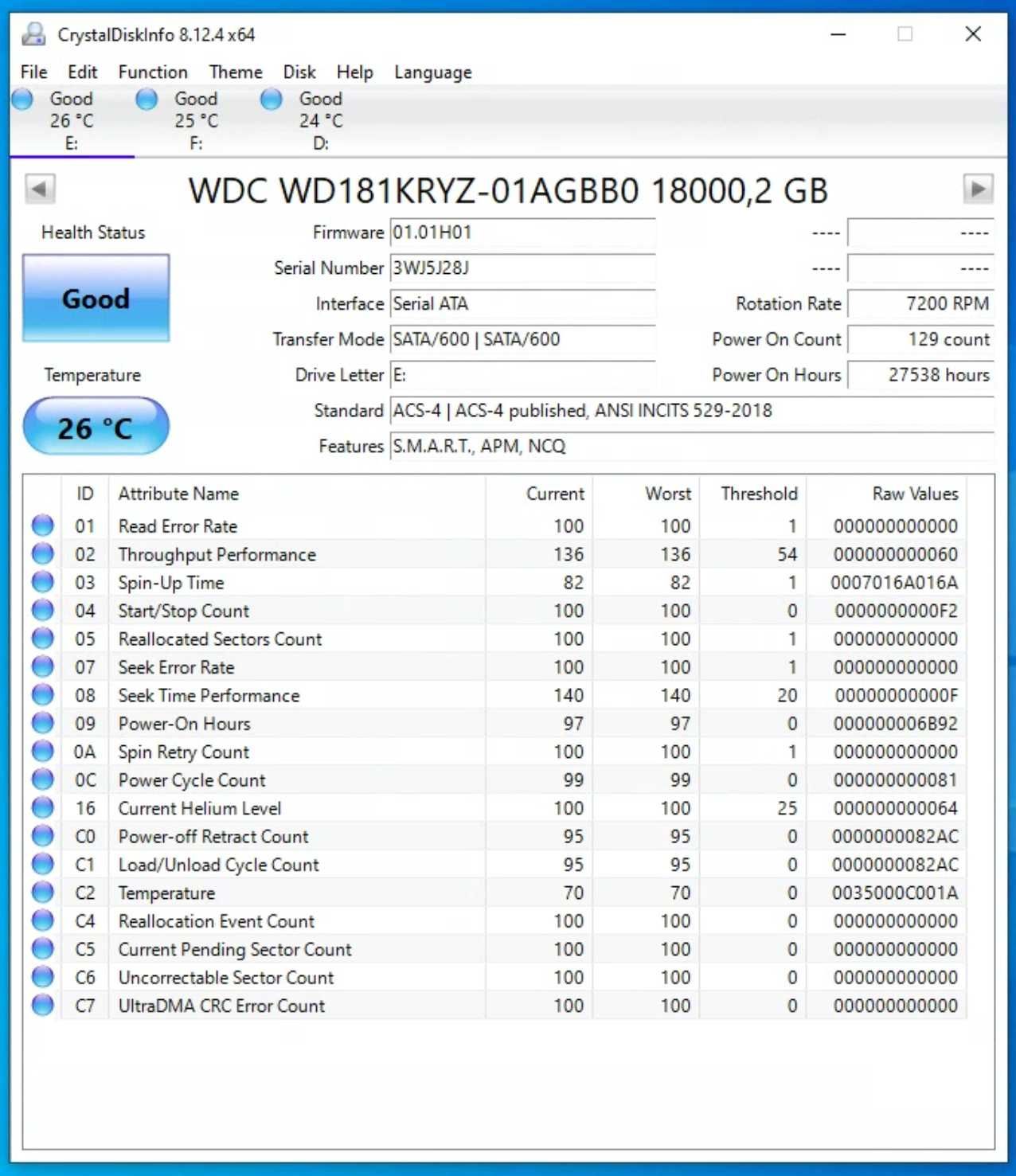Click status orb for Reallocated Sectors Count
This screenshot has width=1016, height=1176.
(x=42, y=639)
